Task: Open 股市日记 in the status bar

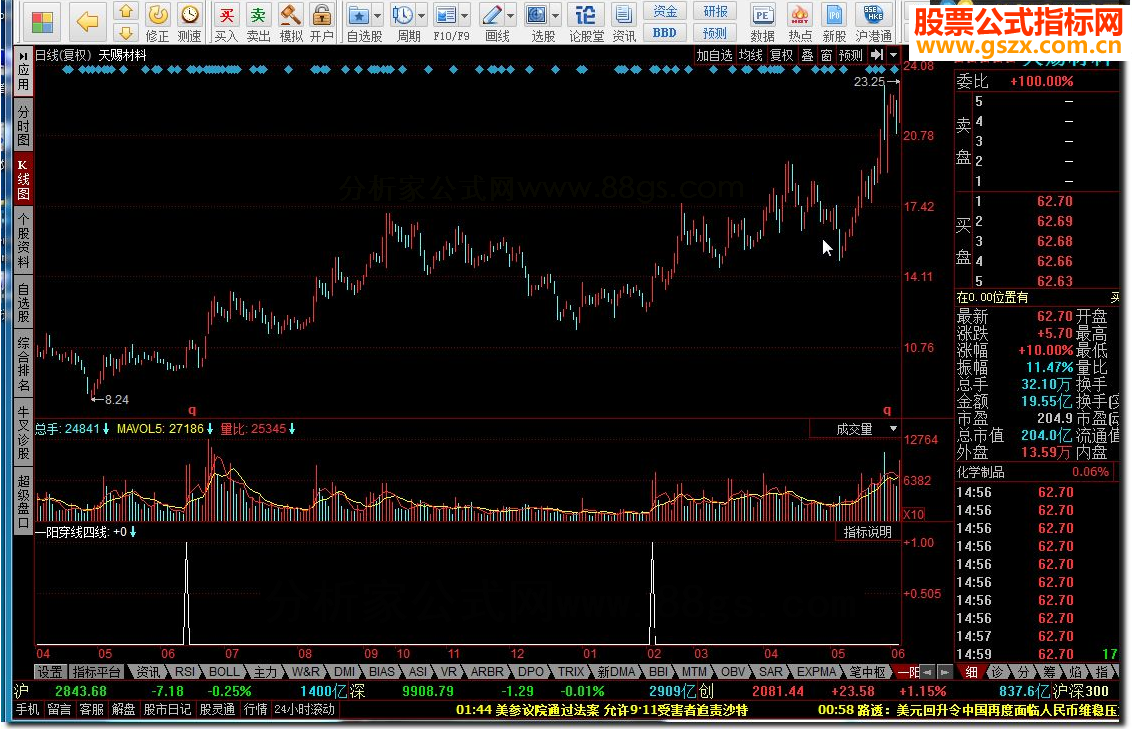Action: tap(167, 709)
